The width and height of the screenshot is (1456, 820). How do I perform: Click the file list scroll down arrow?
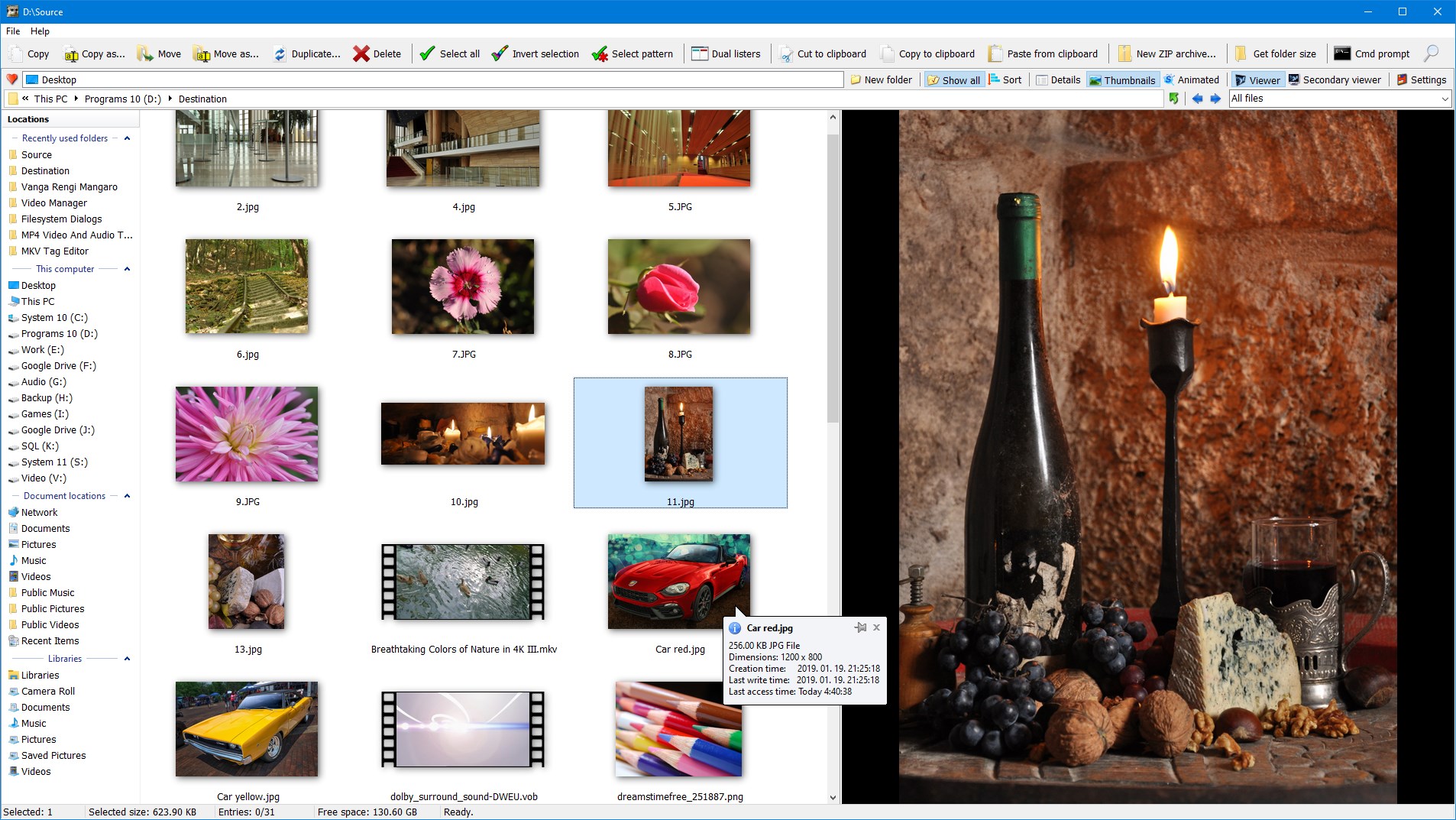(833, 797)
